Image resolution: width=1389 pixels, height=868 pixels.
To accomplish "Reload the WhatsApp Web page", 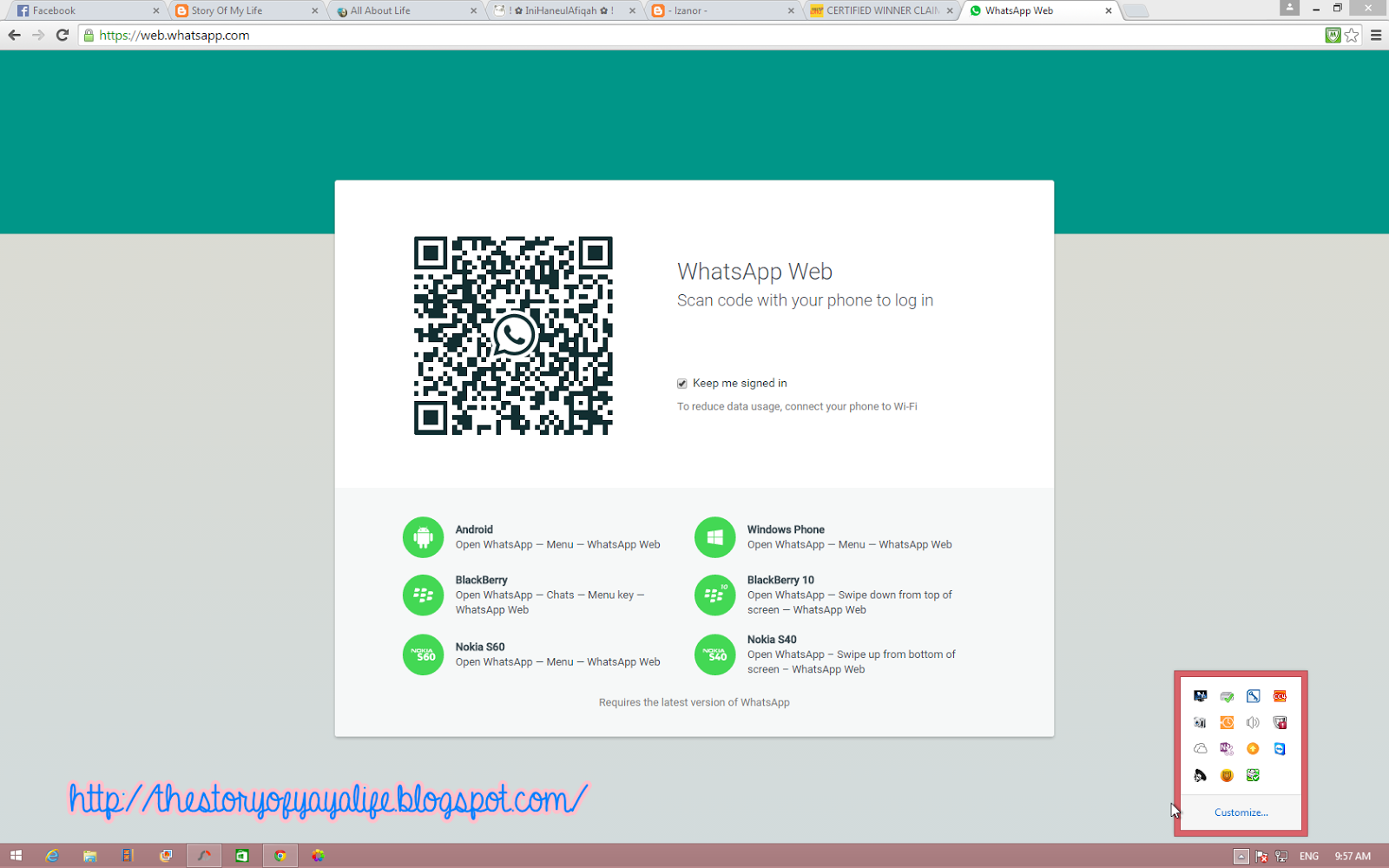I will (63, 36).
